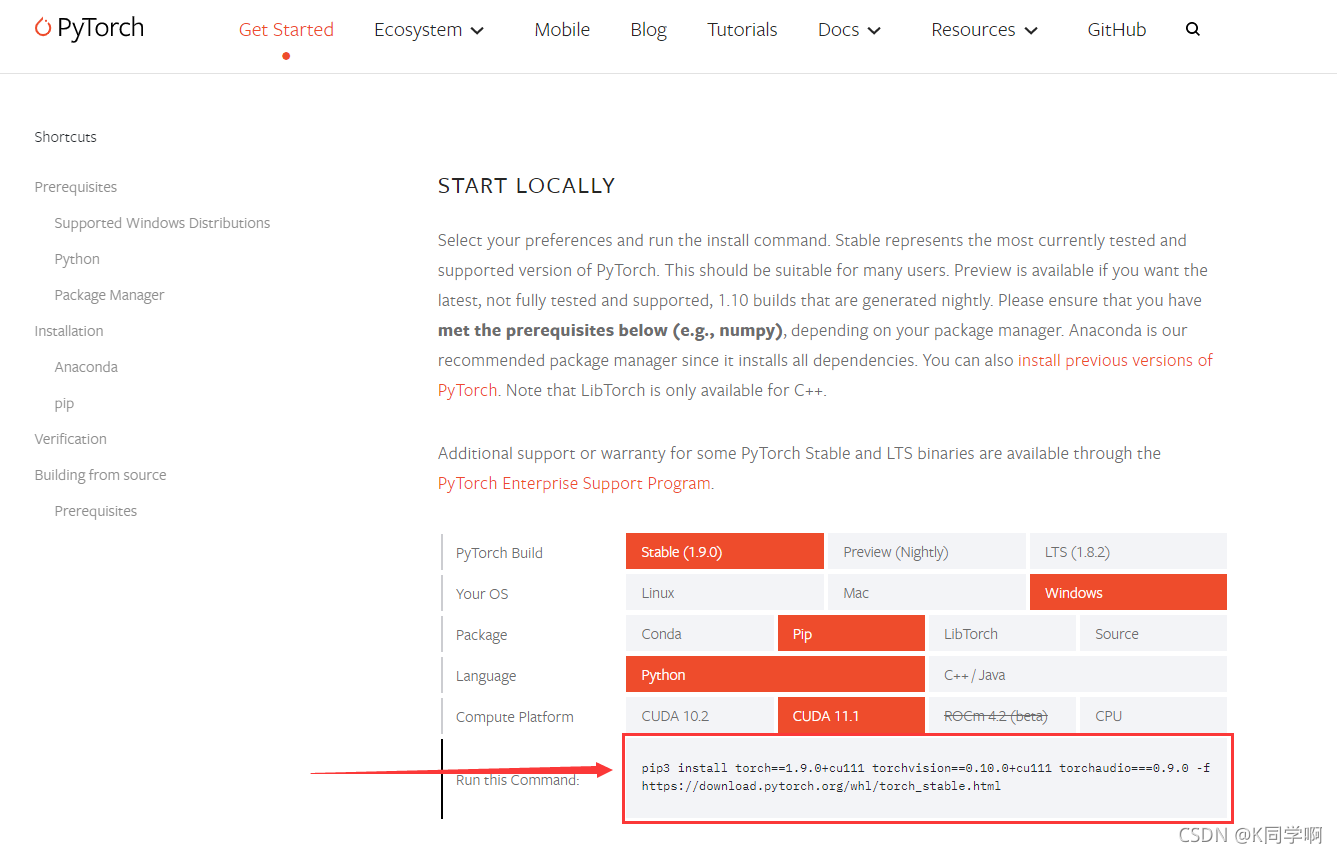
Task: Open the Package Manager shortcut
Action: coord(109,295)
